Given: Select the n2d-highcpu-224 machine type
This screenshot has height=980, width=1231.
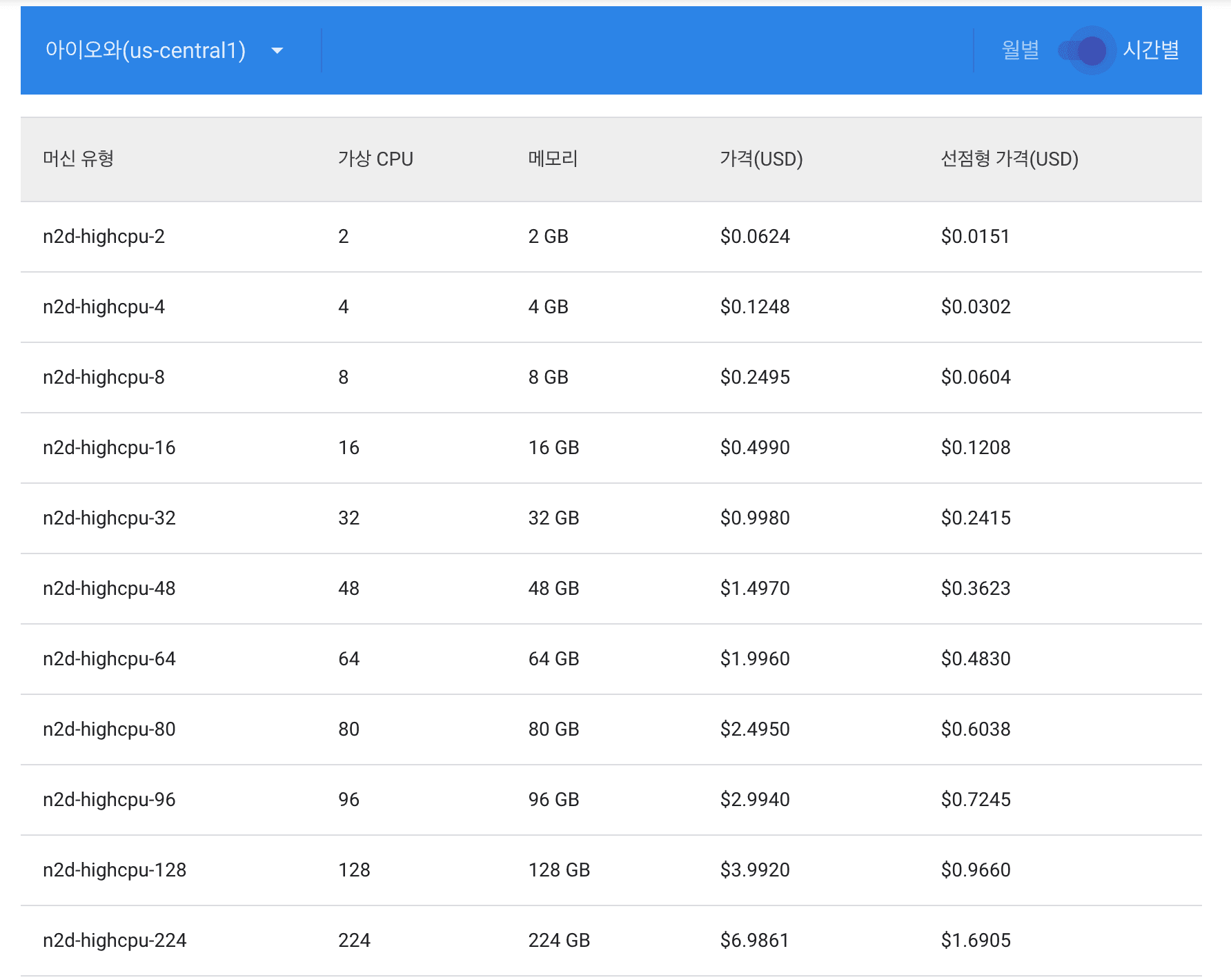Looking at the screenshot, I should click(x=115, y=941).
